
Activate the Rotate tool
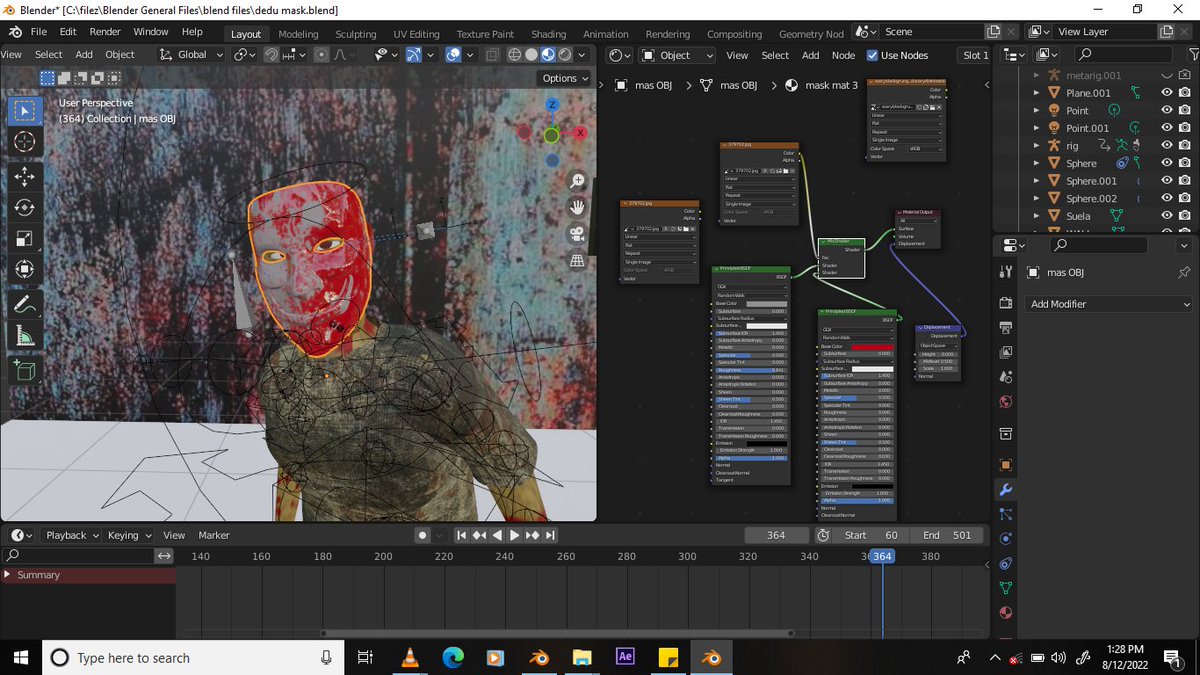[25, 207]
